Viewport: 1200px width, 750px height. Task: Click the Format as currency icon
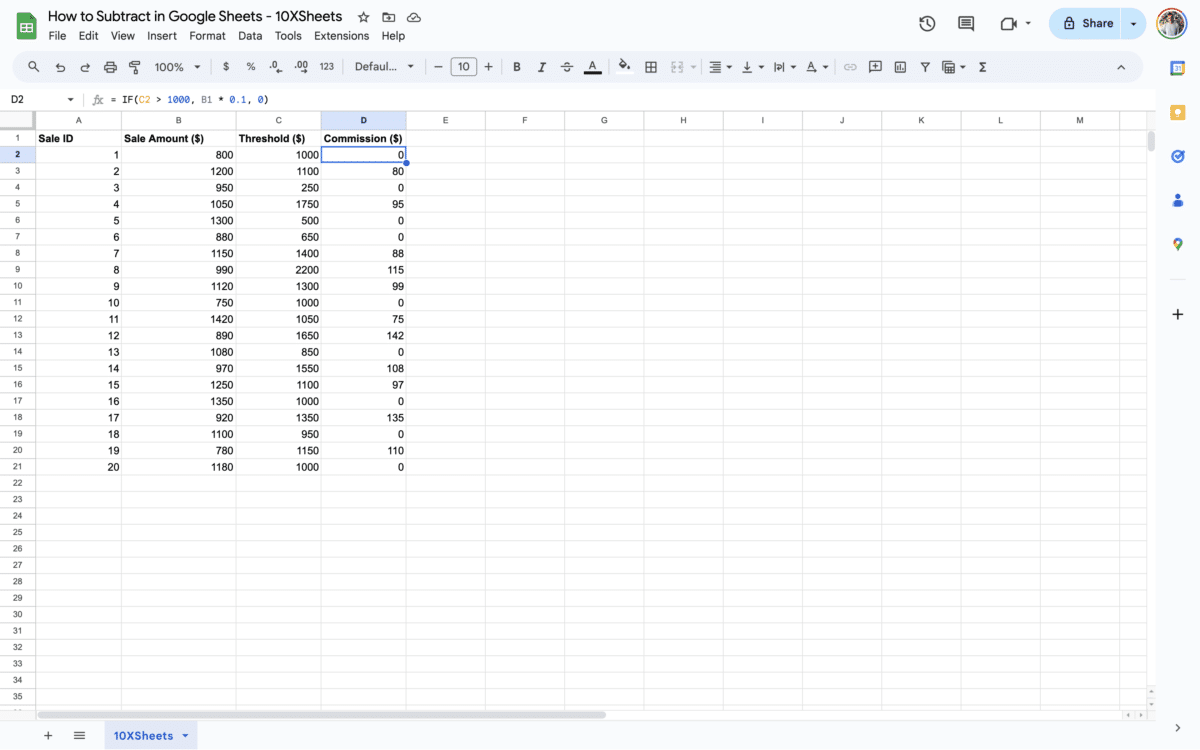point(225,66)
